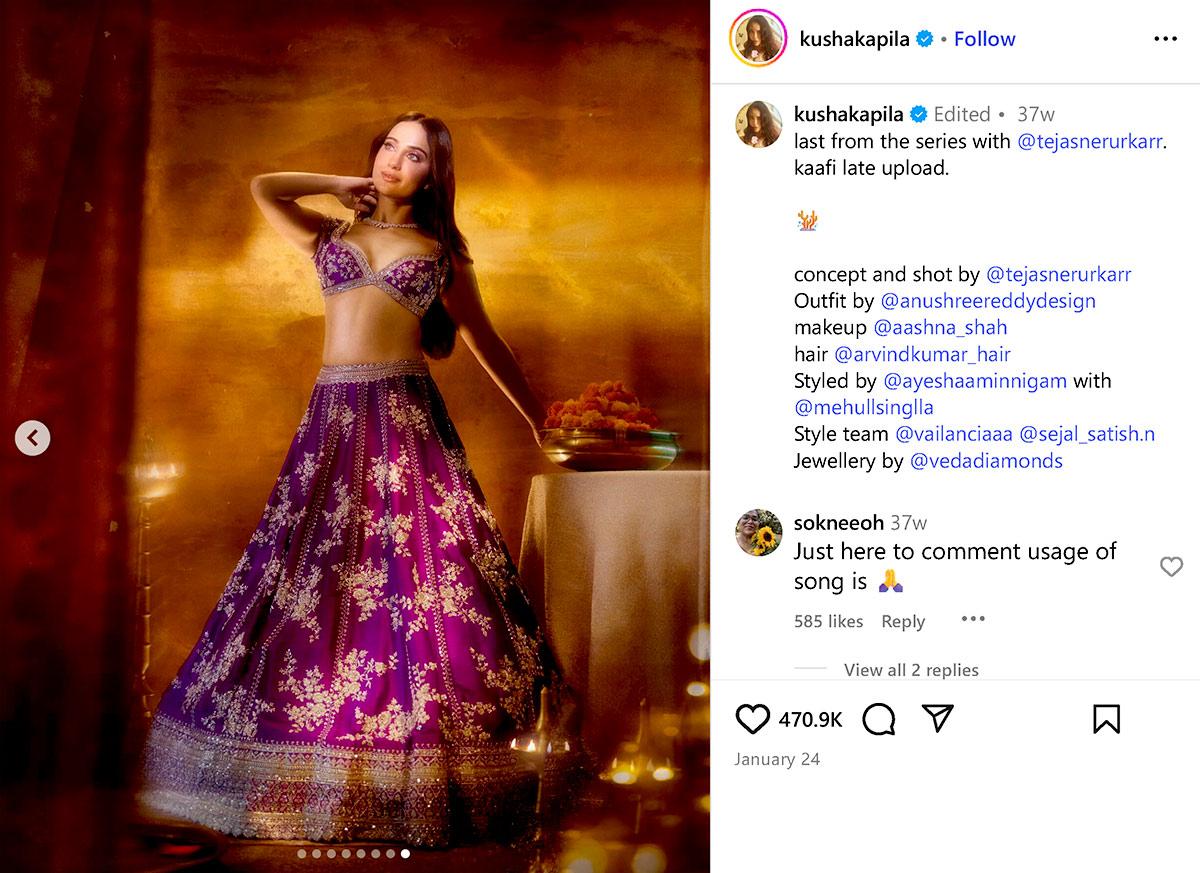Select the last carousel indicator dot
Screen dimensions: 1200x873
[405, 854]
